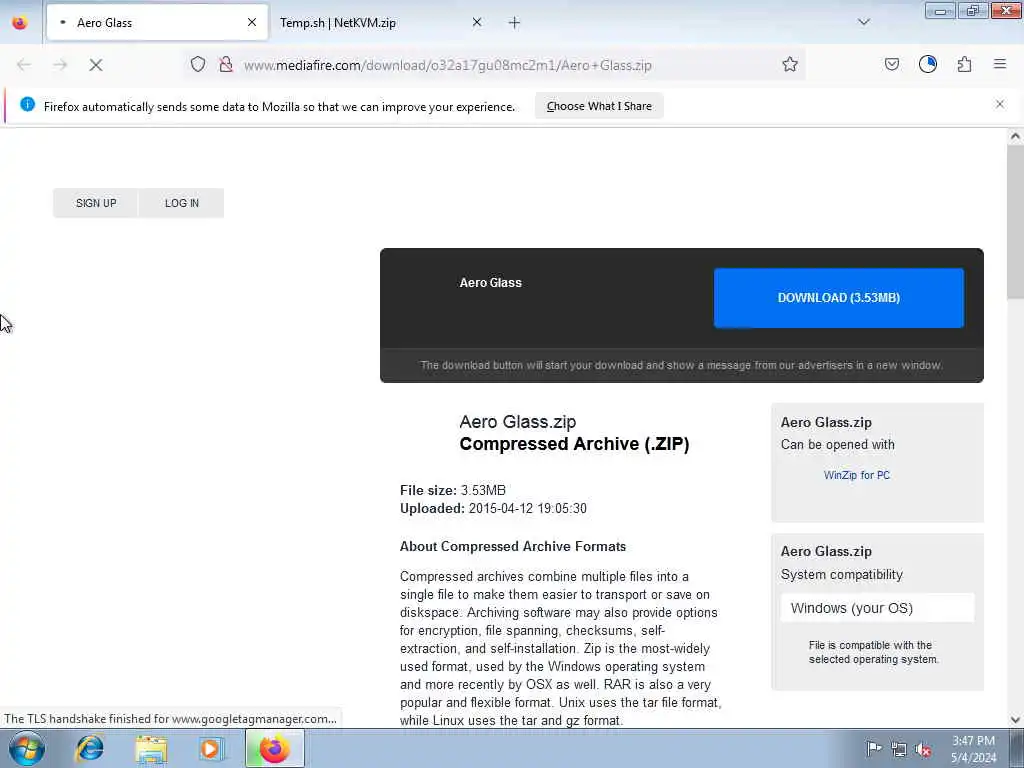Click the DOWNLOAD (3.53MB) button

[839, 298]
